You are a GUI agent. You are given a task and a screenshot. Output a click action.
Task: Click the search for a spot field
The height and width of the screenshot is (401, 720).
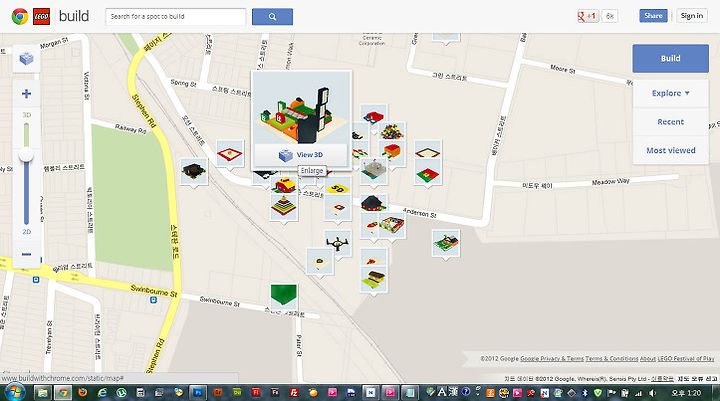click(176, 17)
